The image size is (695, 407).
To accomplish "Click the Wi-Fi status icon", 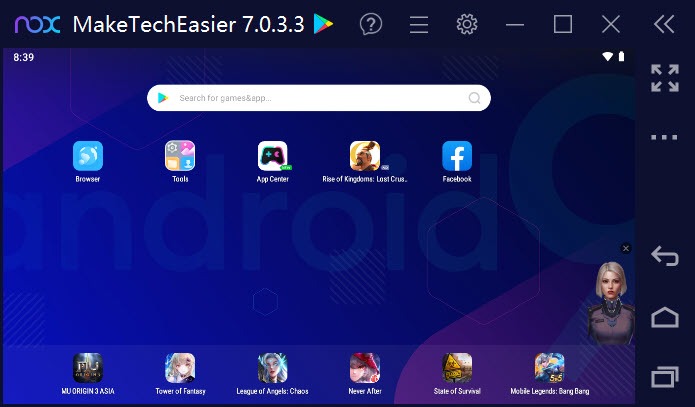I will 607,56.
